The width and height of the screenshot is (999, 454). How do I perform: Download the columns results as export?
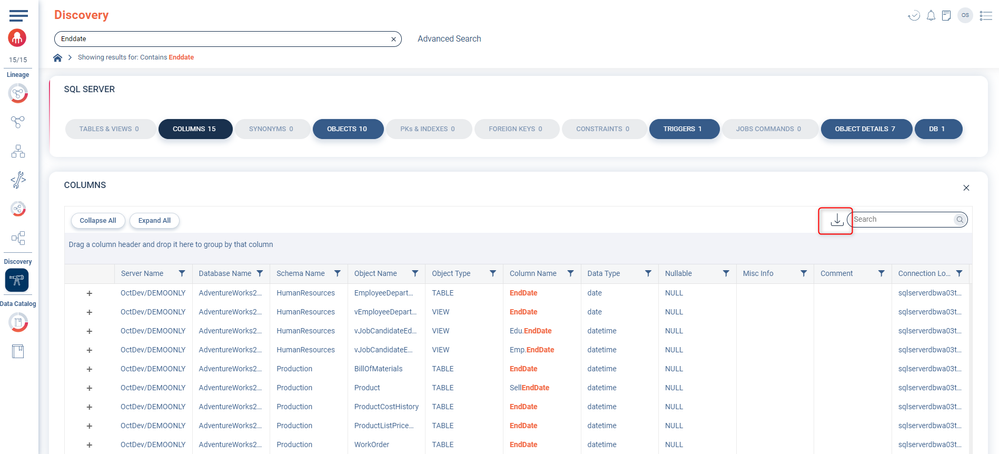[x=837, y=220]
